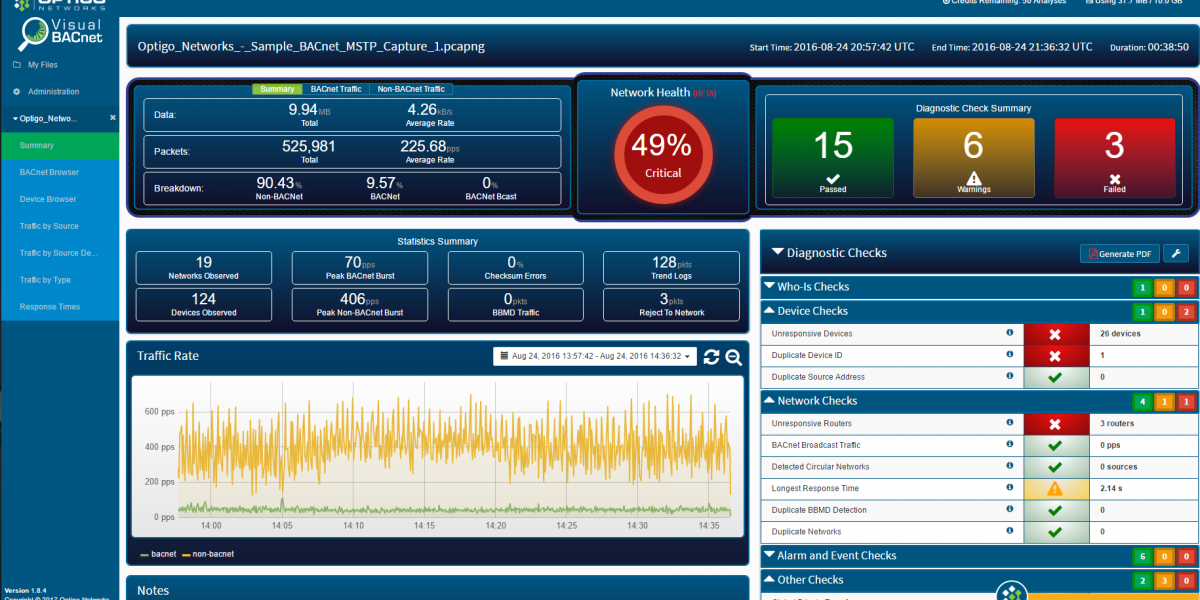This screenshot has width=1200, height=600.
Task: Click the Visual BACnet magnifier logo
Action: (33, 34)
